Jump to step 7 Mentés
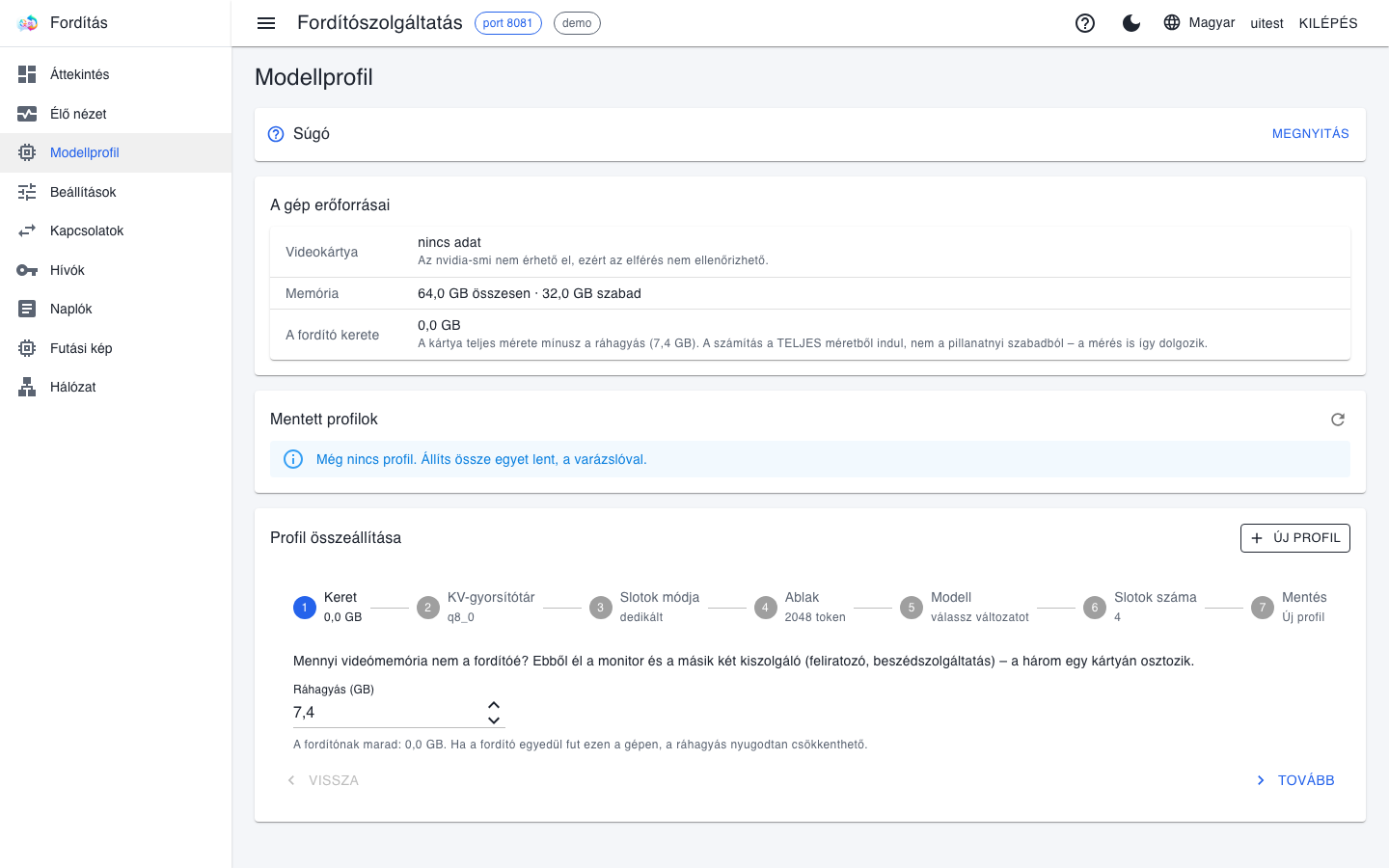 pyautogui.click(x=1289, y=608)
